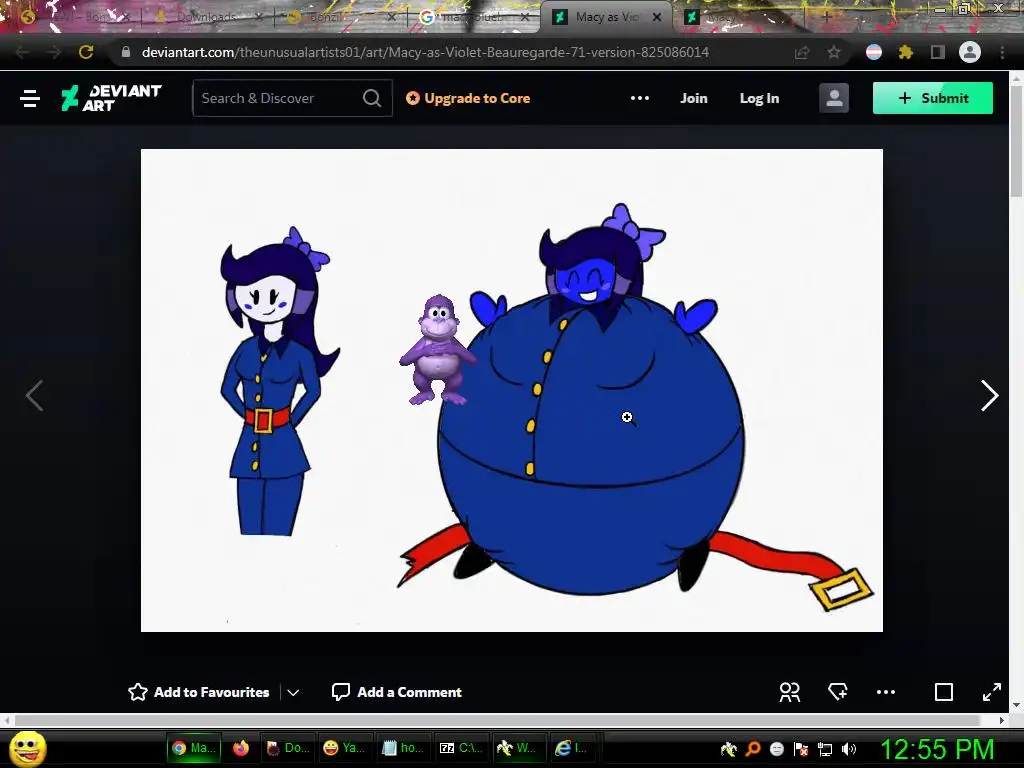
Task: Zoom into the Macy artwork image
Action: [511, 390]
